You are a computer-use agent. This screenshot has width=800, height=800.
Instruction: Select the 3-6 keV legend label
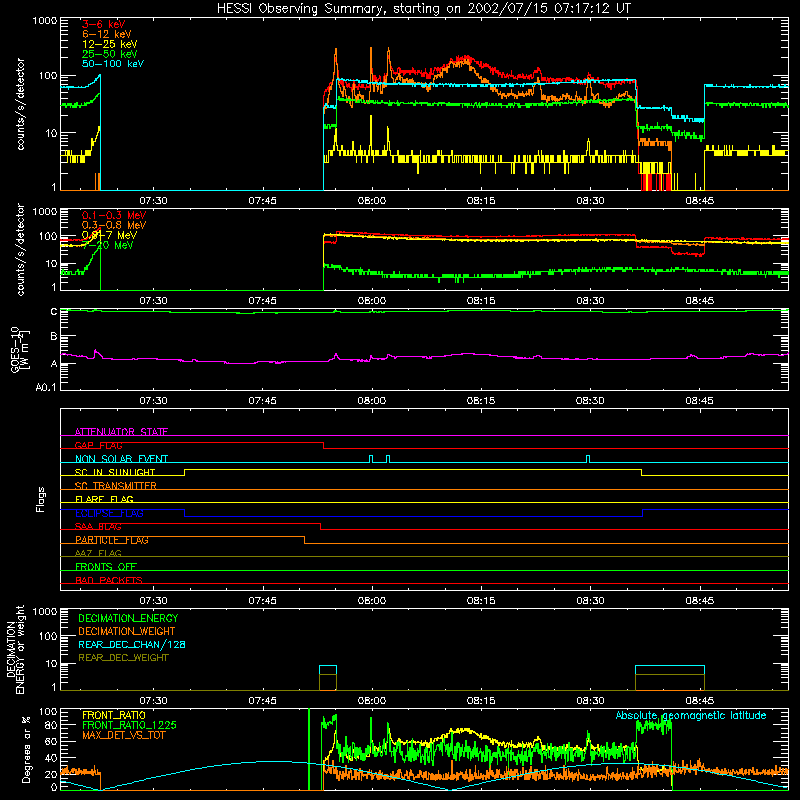click(103, 24)
